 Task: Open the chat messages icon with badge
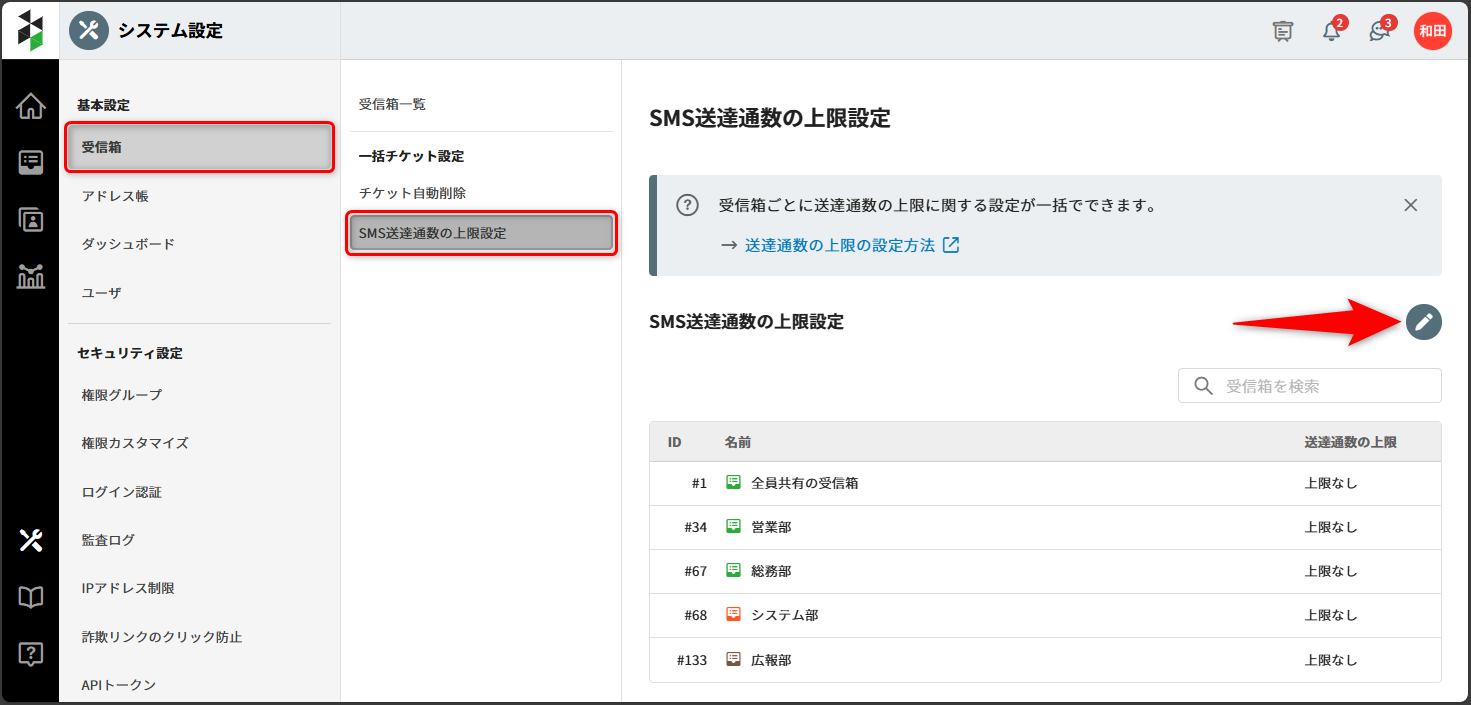pyautogui.click(x=1379, y=31)
